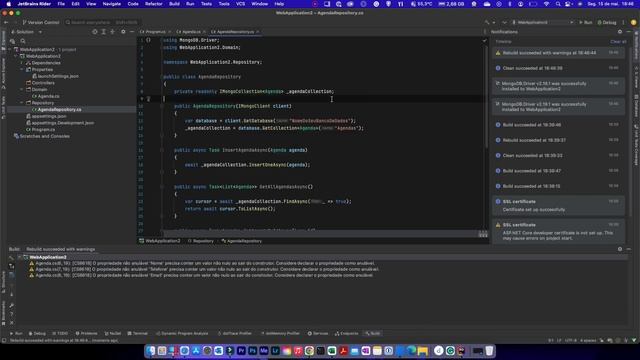Collapse the WebApplication2 solution node
The width and height of the screenshot is (640, 360).
(10, 50)
